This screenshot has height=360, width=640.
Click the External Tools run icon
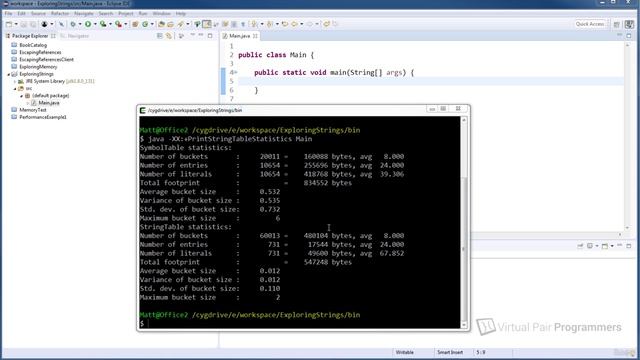118,24
